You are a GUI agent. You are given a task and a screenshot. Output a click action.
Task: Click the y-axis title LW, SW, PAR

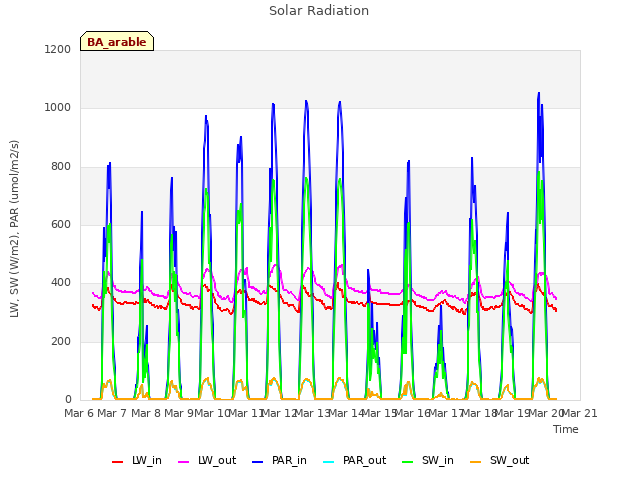[x=14, y=229]
